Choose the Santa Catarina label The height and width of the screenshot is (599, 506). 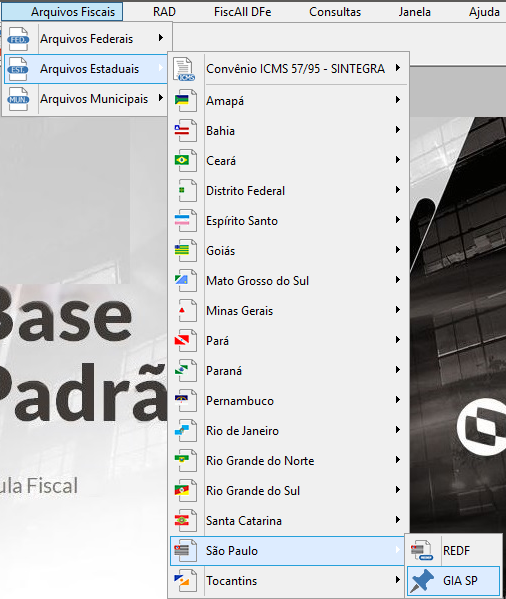click(244, 521)
